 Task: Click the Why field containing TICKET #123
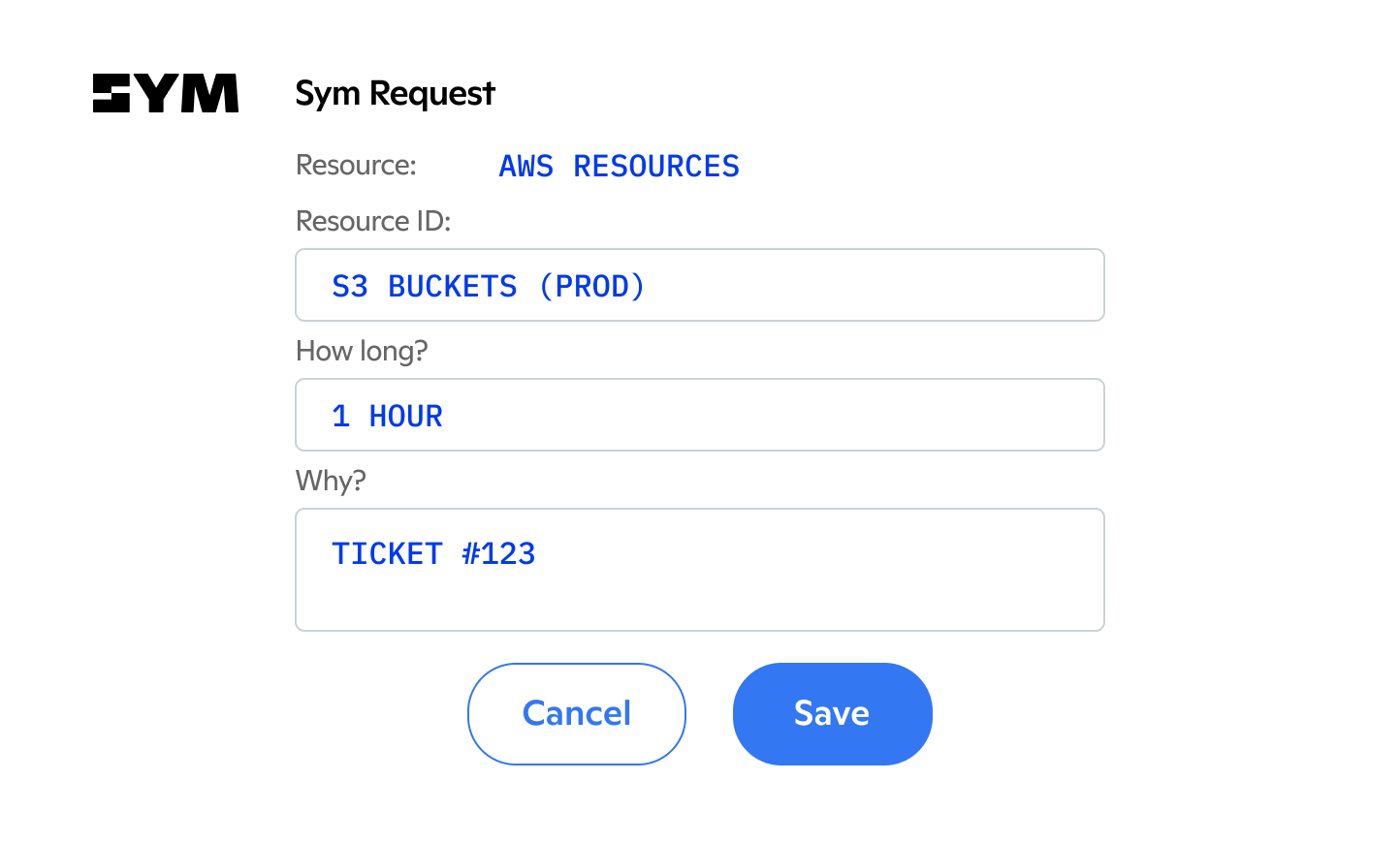pos(699,569)
